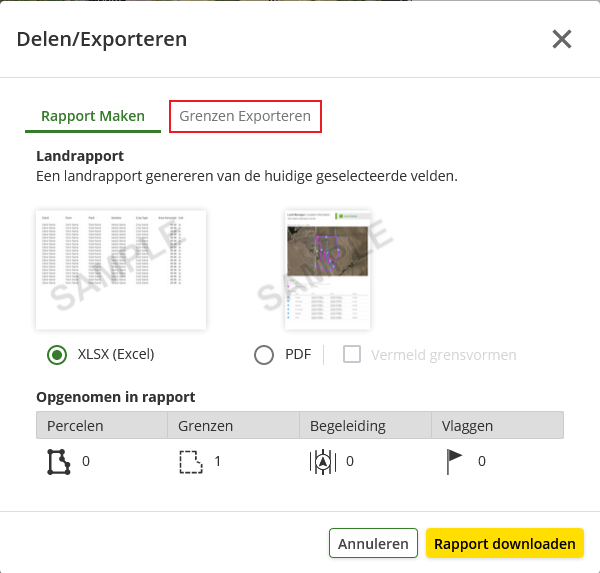This screenshot has height=573, width=600.
Task: Click the Excel sample report thumbnail
Action: click(121, 269)
